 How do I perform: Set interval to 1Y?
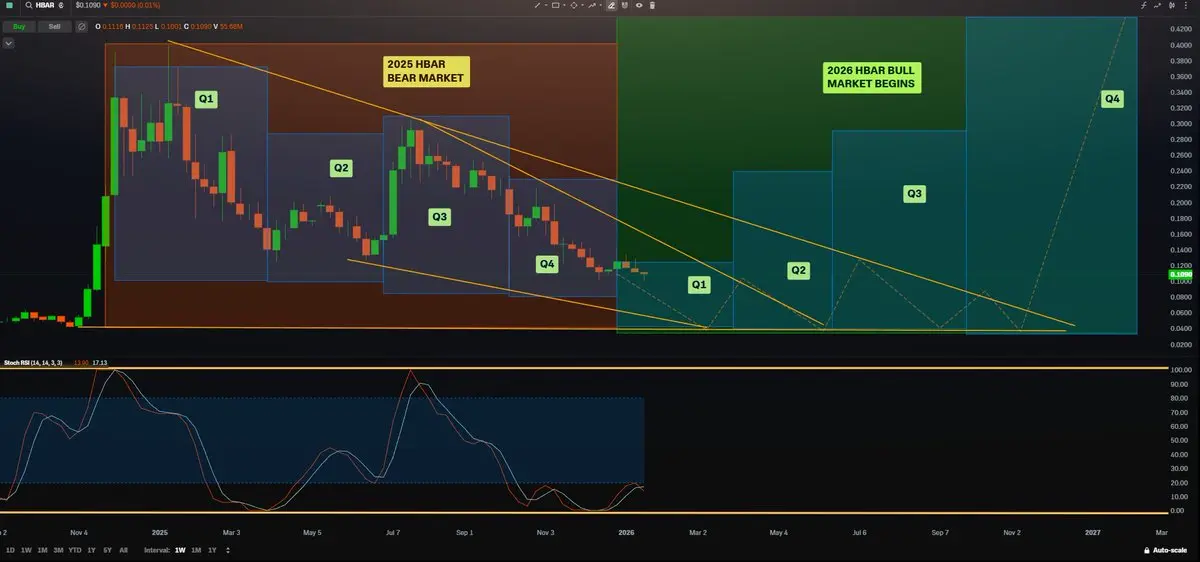point(212,550)
